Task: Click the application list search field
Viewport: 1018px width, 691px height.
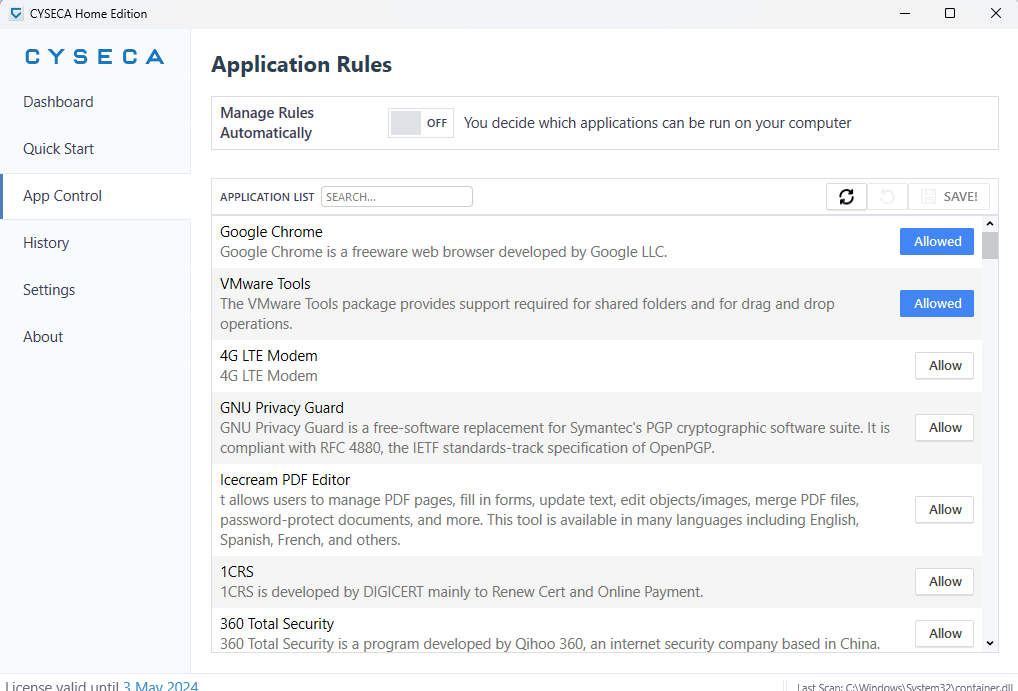Action: 397,197
